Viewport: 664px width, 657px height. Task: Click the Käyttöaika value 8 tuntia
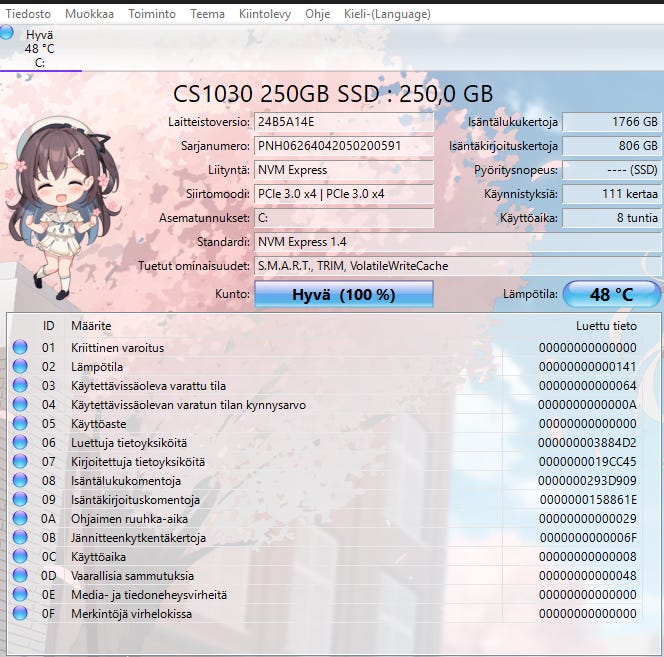611,218
